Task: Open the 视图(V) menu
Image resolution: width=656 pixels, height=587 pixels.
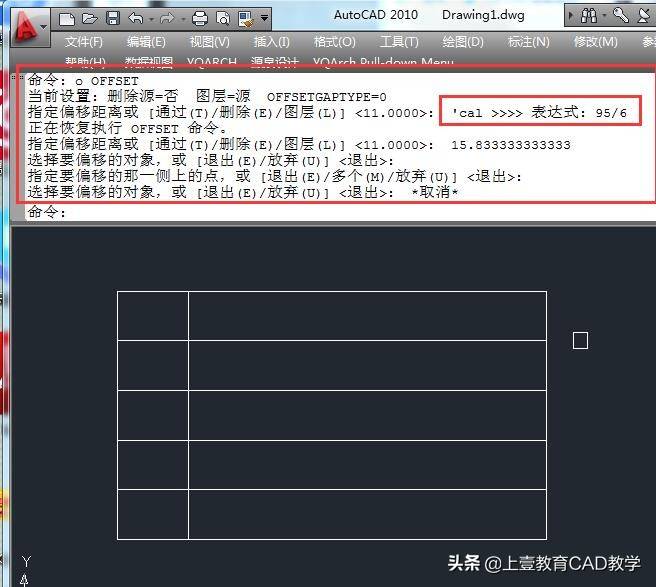Action: (210, 42)
